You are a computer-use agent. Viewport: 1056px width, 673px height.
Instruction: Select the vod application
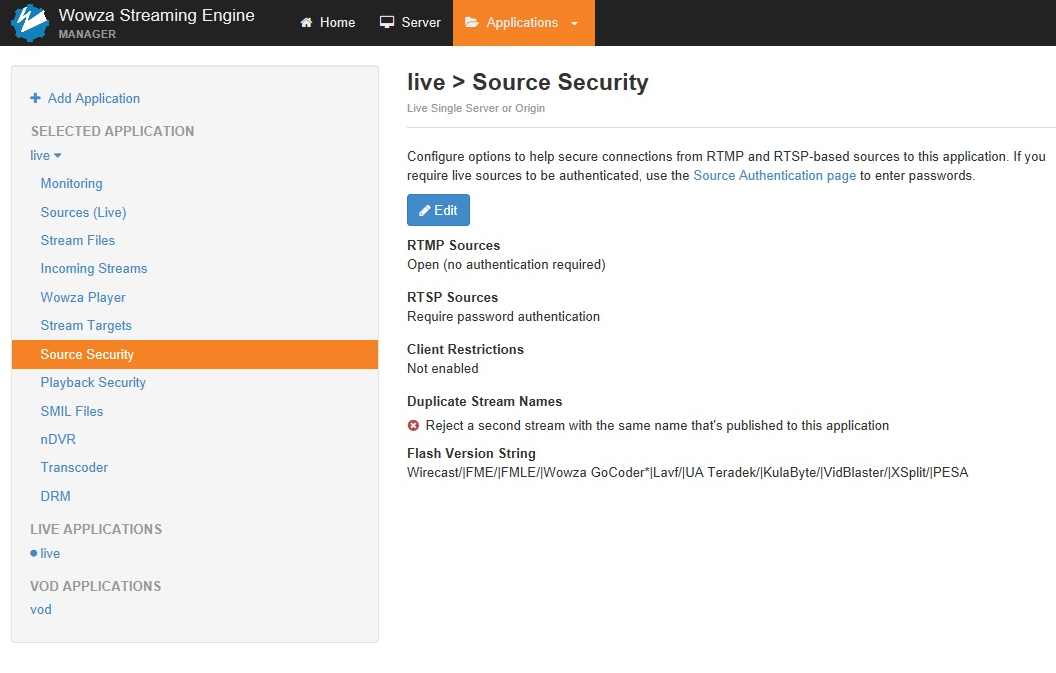(x=41, y=609)
